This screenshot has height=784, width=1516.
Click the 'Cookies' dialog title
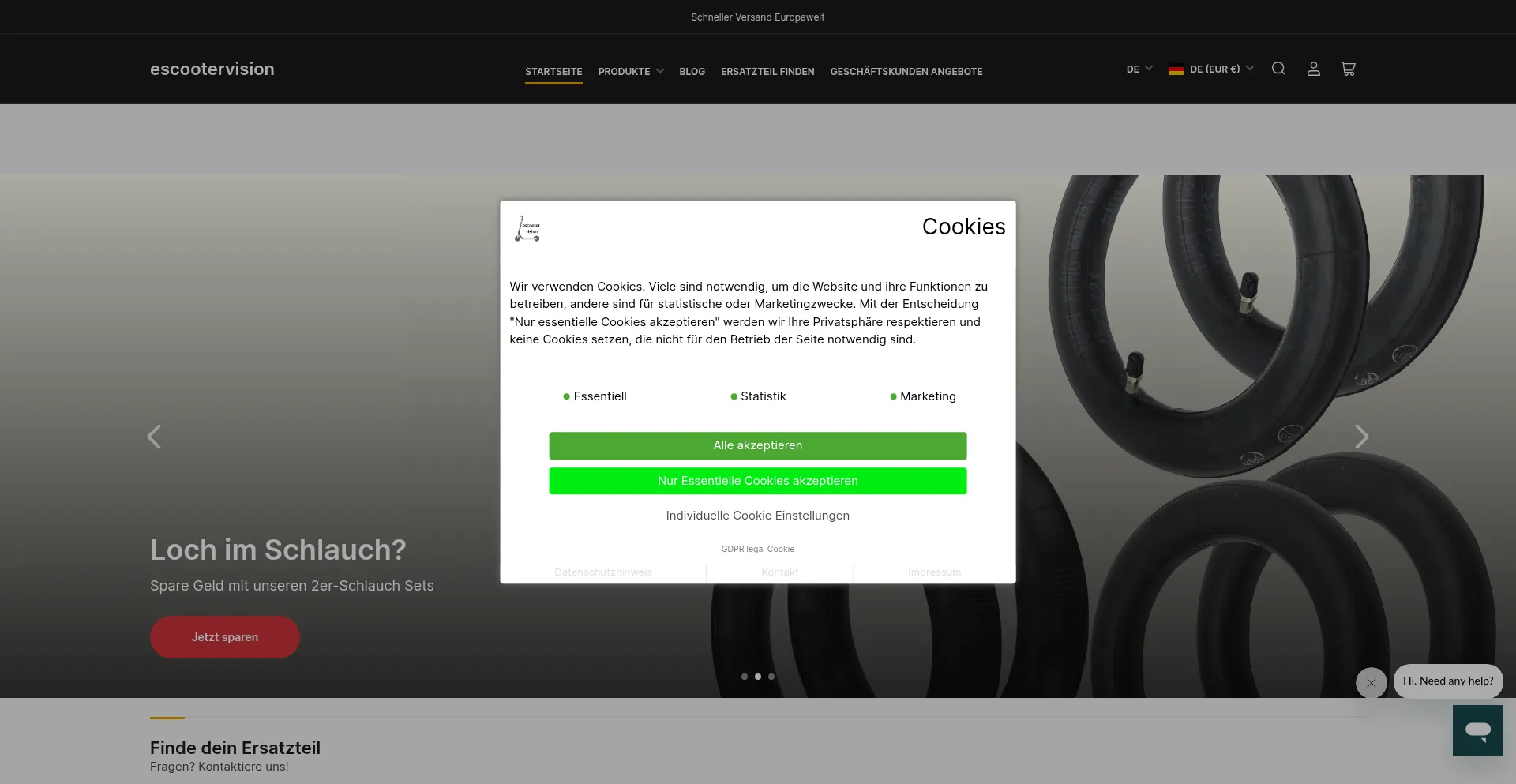coord(964,227)
